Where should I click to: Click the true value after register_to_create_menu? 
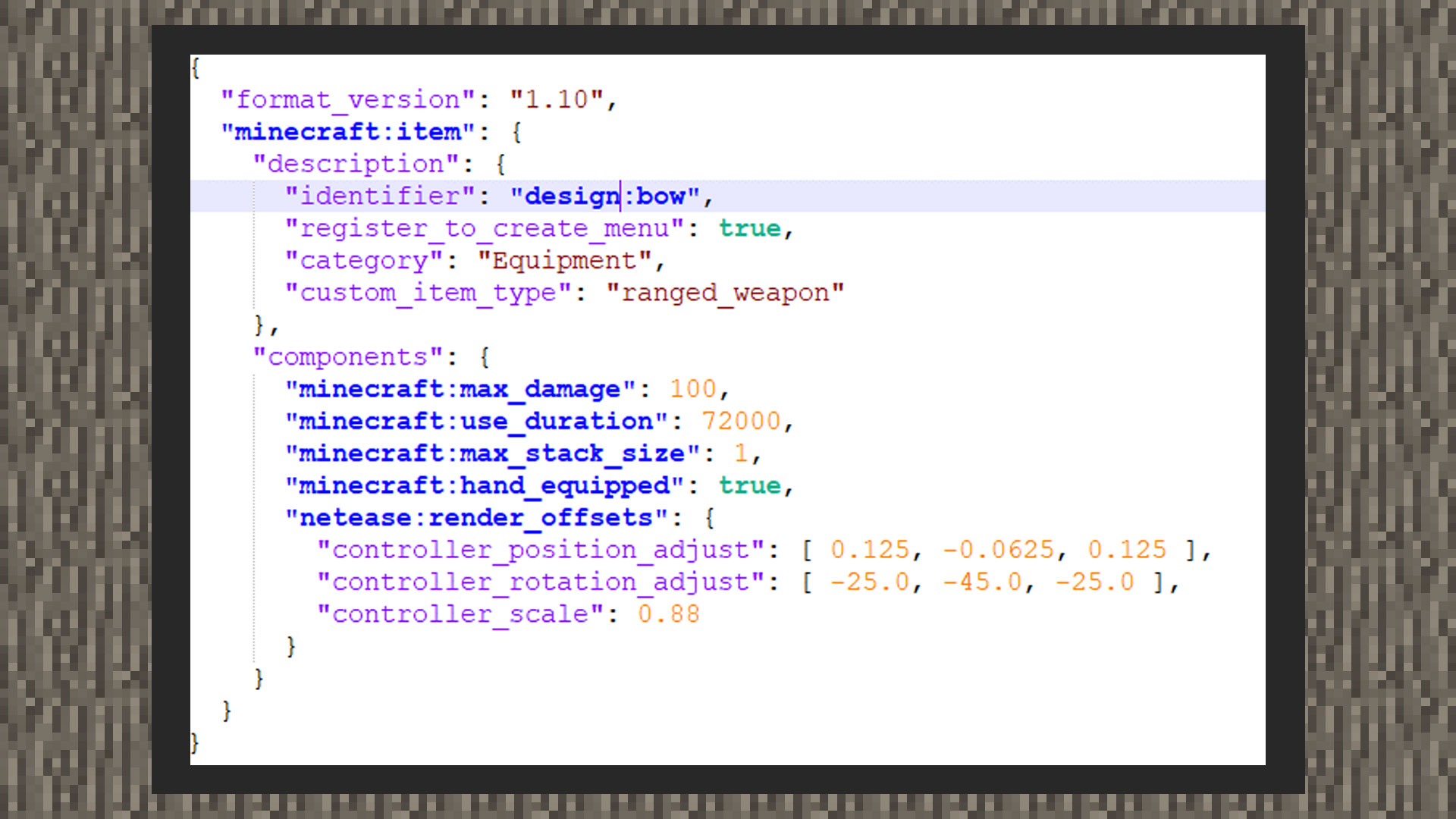750,228
